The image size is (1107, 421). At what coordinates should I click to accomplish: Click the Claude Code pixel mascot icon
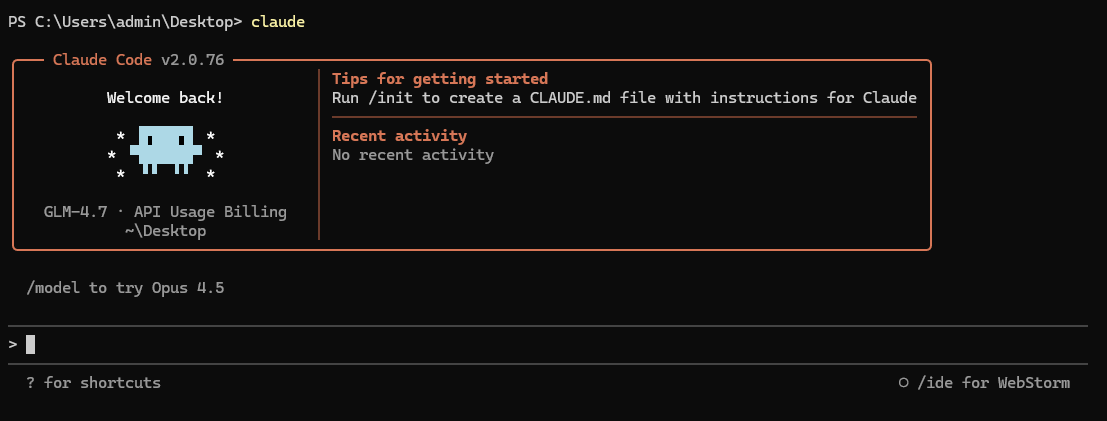(165, 150)
